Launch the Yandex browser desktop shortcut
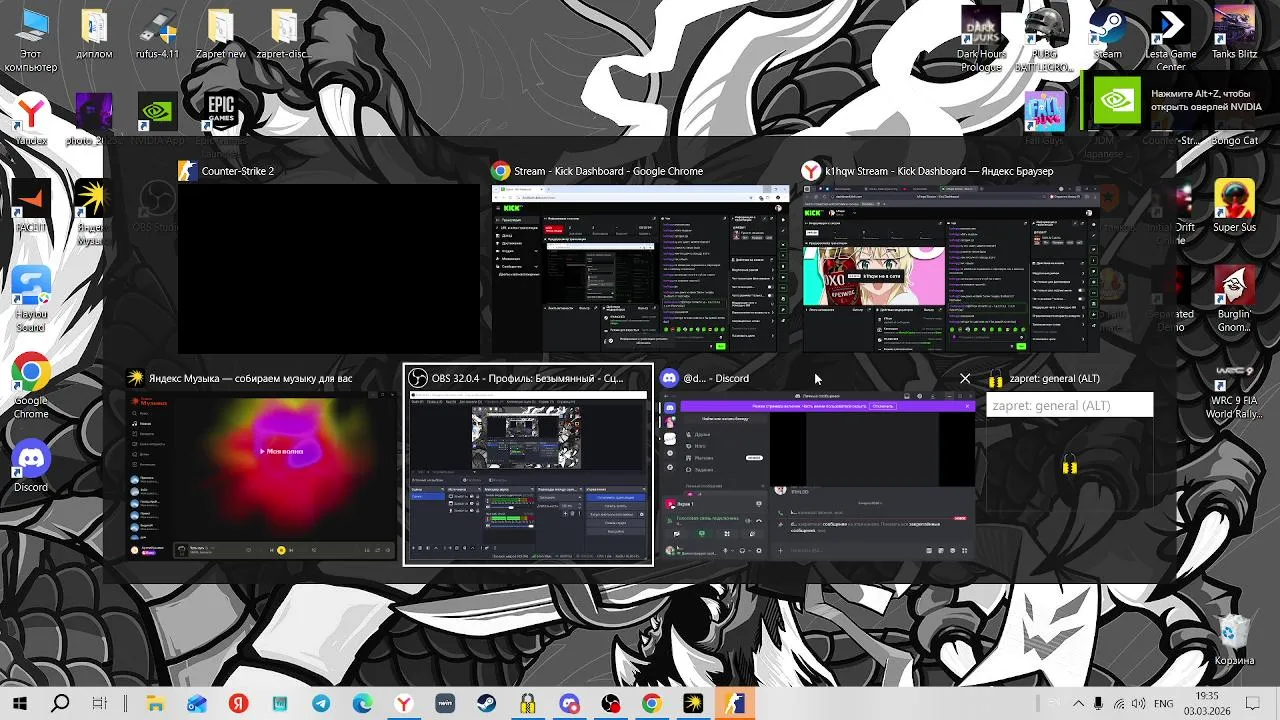Viewport: 1280px width, 720px height. [31, 121]
